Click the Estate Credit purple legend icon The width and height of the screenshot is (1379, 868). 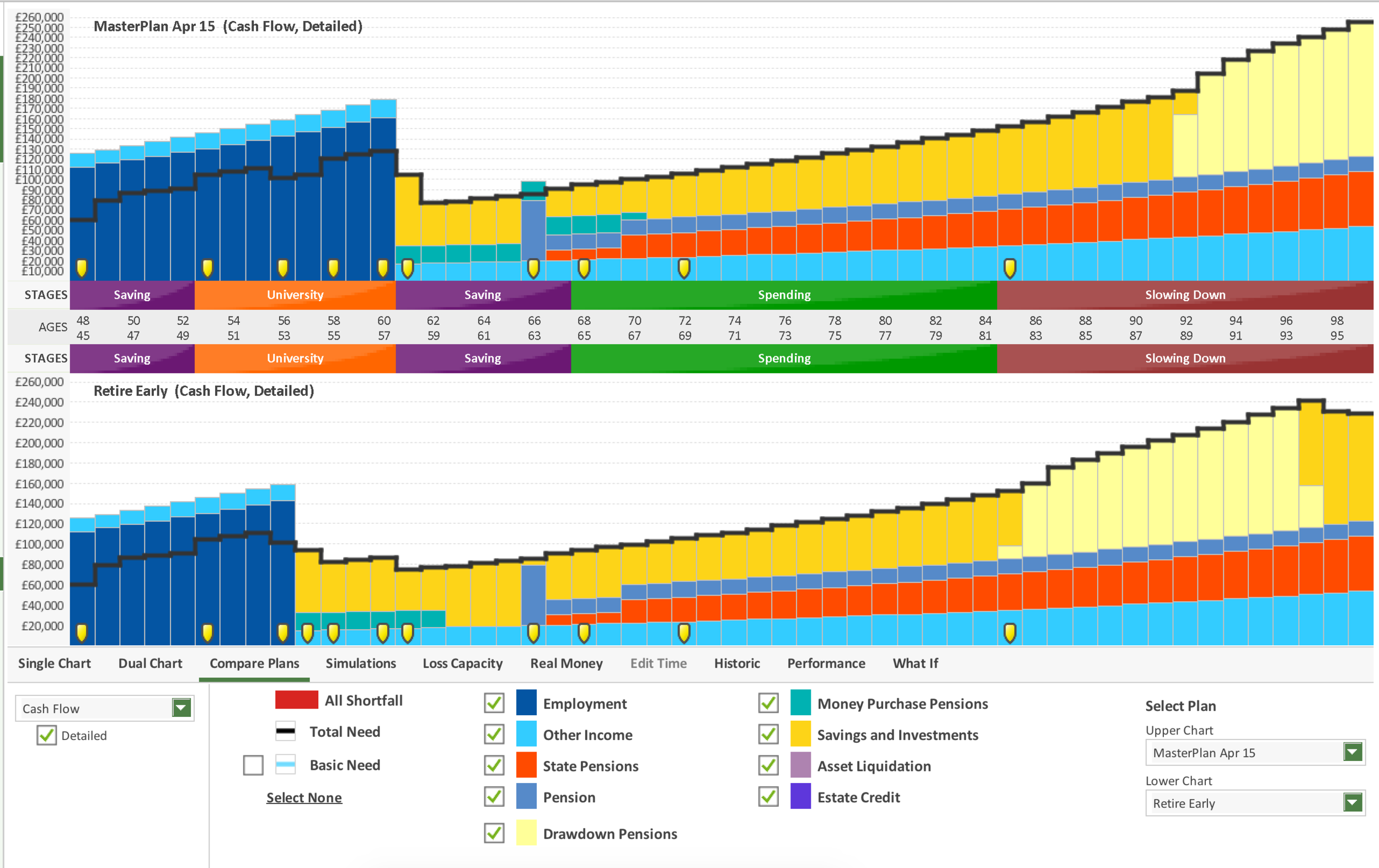click(800, 796)
